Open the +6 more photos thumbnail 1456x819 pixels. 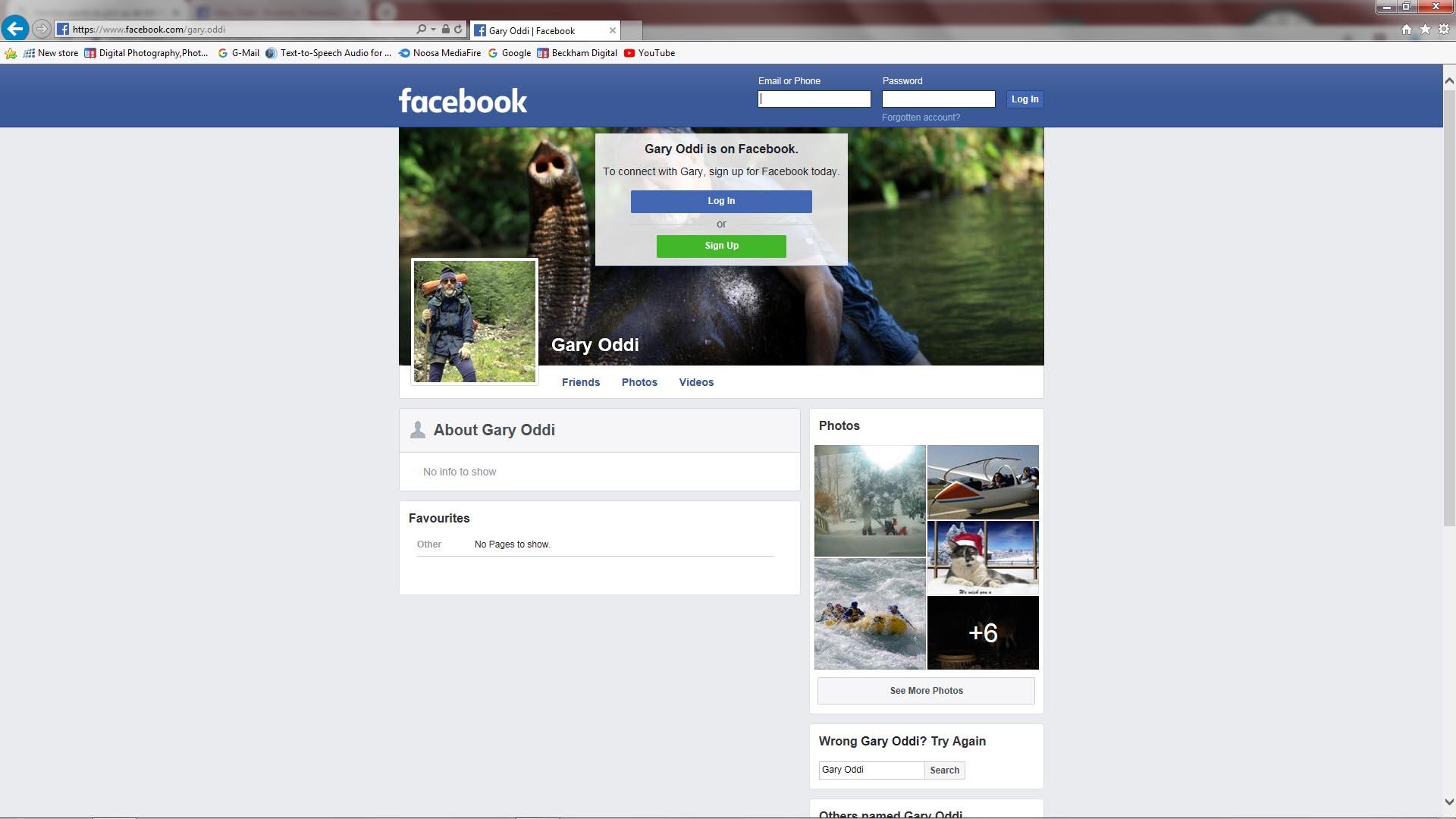pos(983,632)
